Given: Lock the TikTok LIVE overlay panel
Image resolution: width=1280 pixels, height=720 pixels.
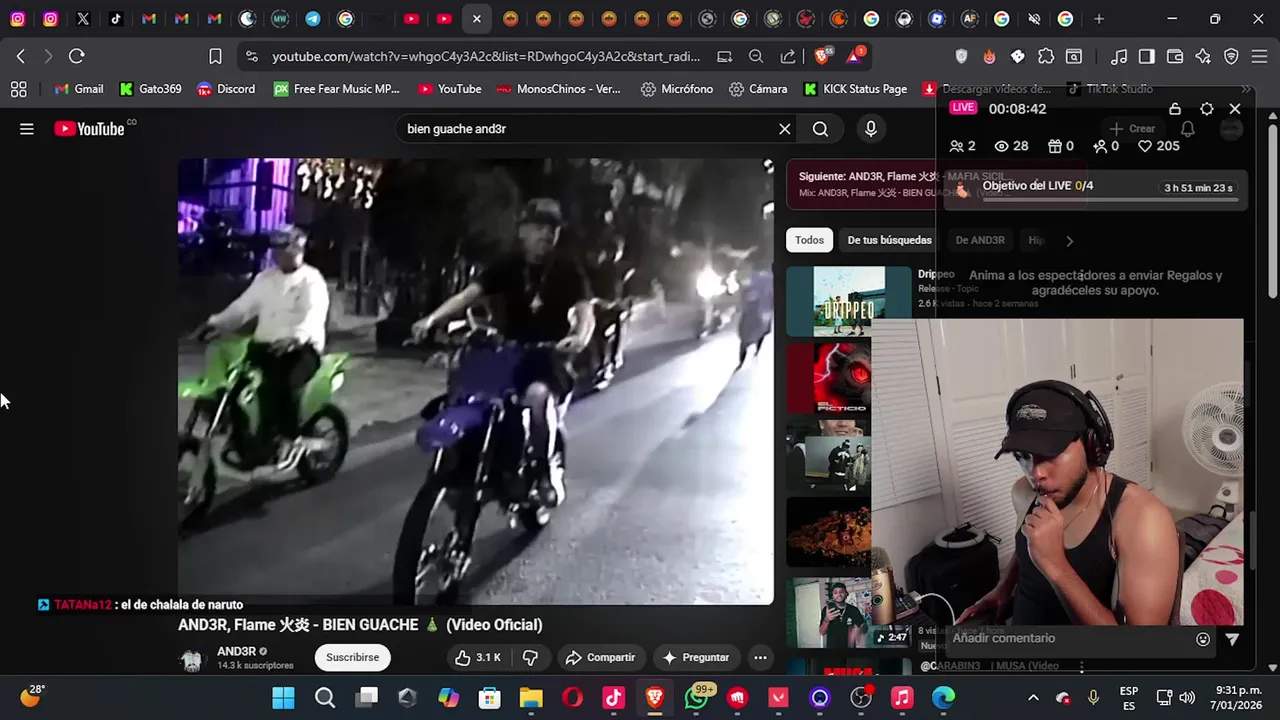Looking at the screenshot, I should click(x=1175, y=108).
